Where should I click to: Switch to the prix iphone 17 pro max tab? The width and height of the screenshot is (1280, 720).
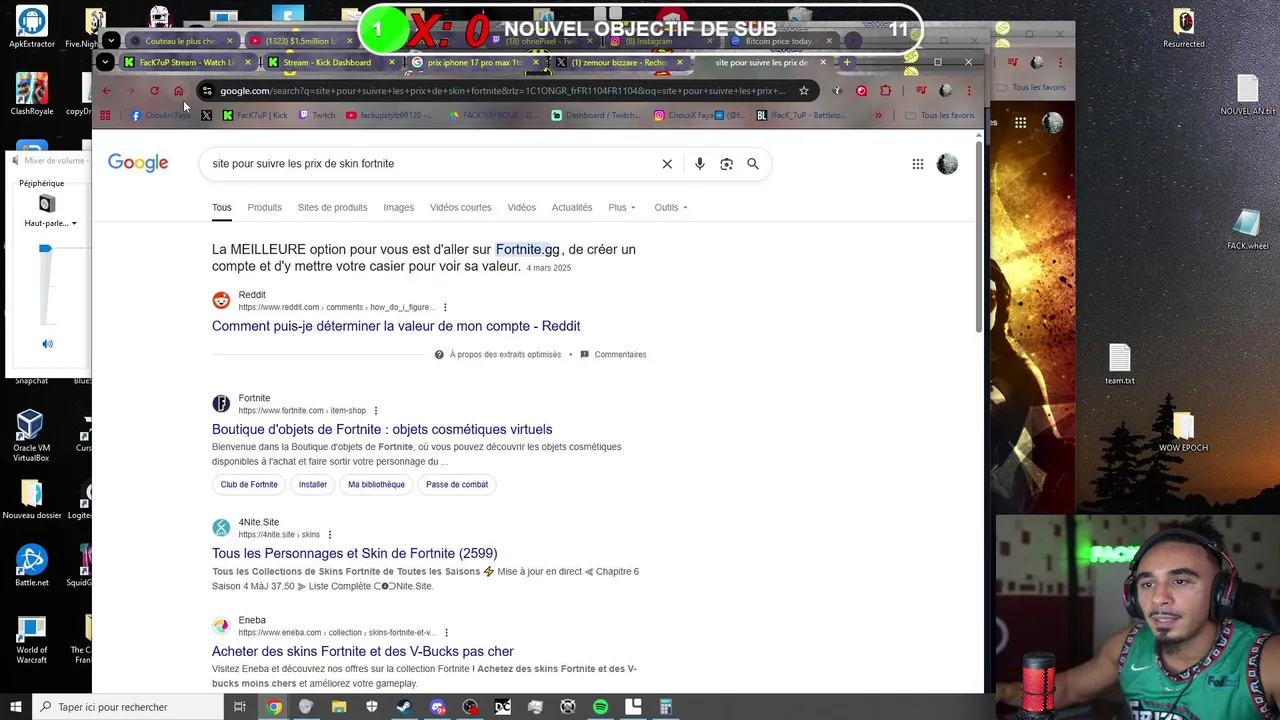coord(474,62)
